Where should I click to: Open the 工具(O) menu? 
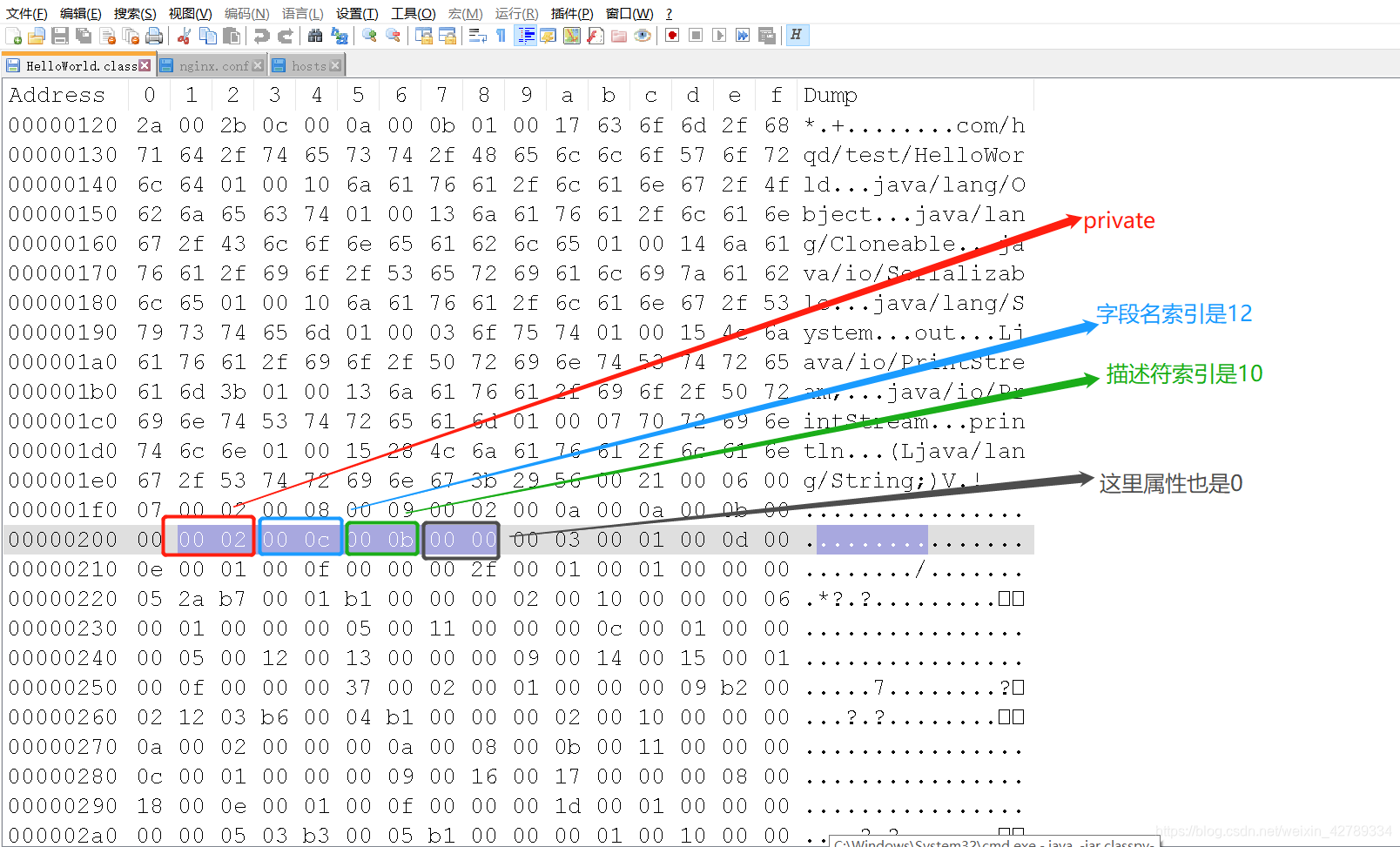(413, 13)
